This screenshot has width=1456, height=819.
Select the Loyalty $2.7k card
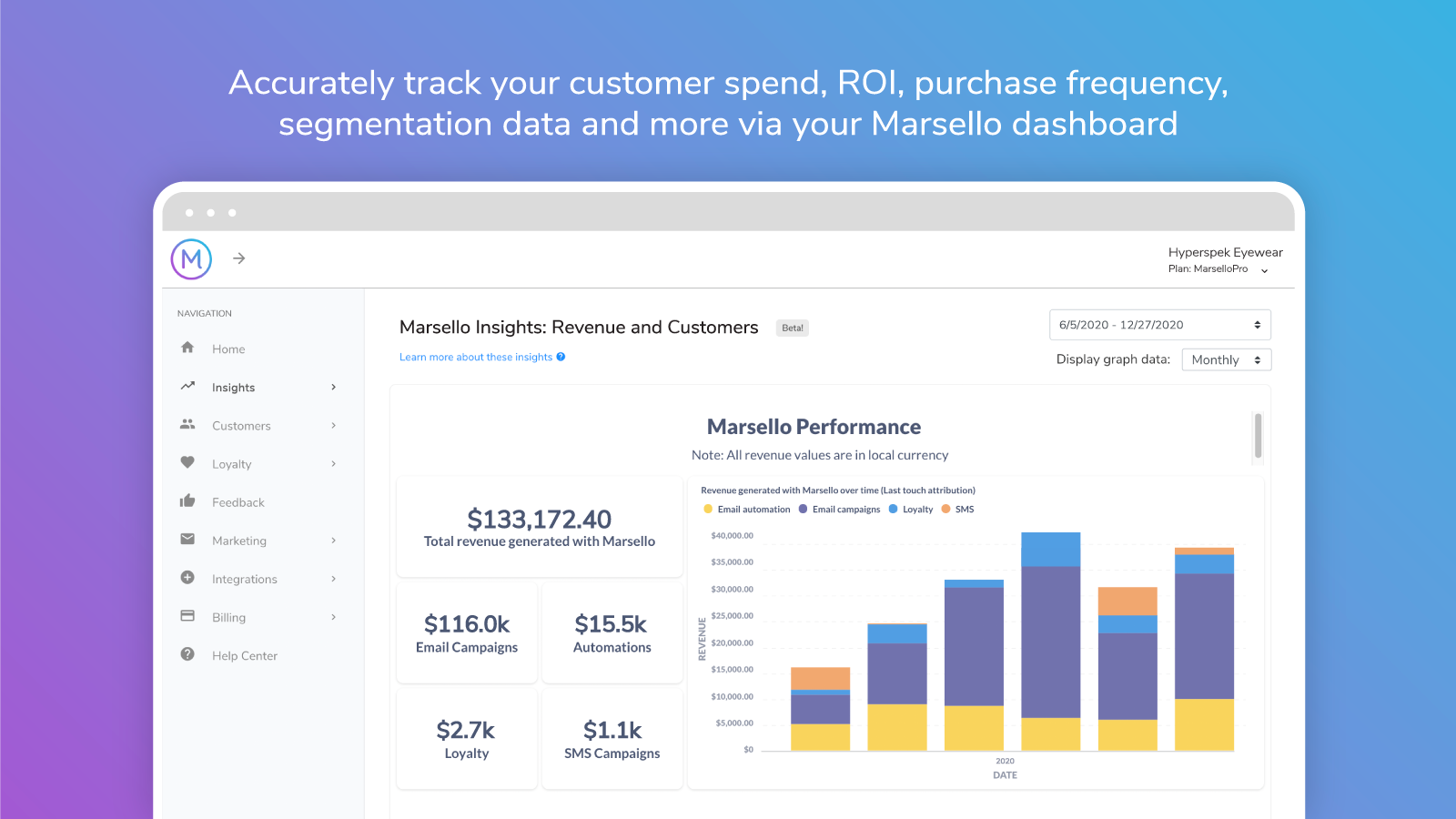[467, 738]
